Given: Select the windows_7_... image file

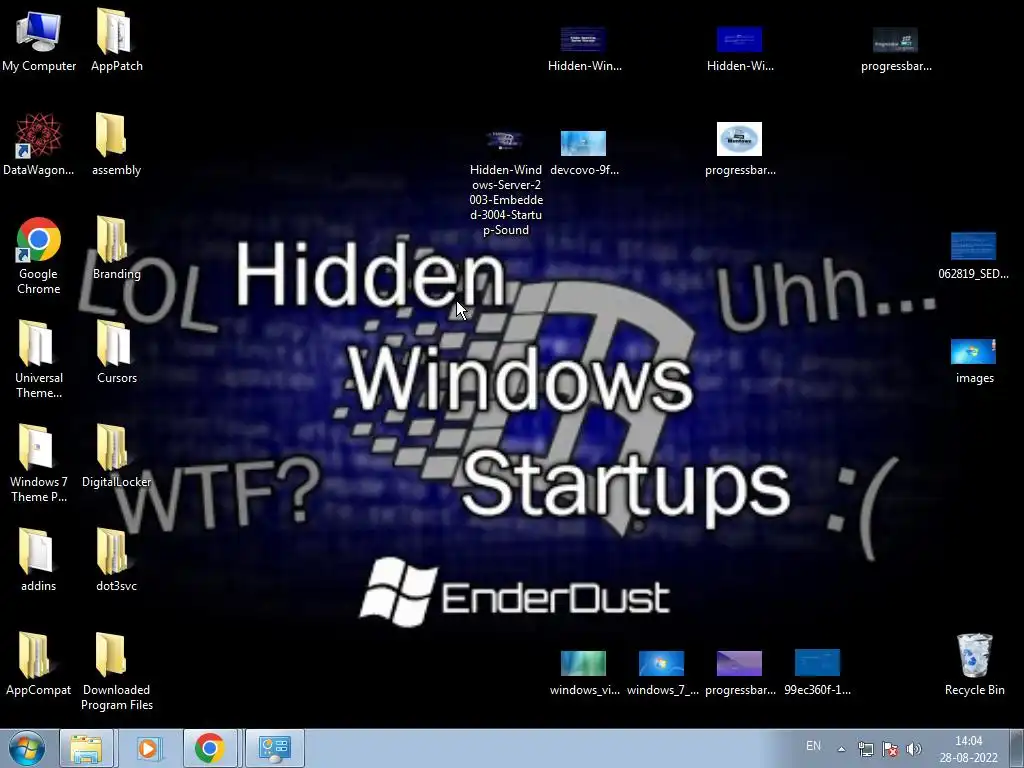Looking at the screenshot, I should pos(662,673).
